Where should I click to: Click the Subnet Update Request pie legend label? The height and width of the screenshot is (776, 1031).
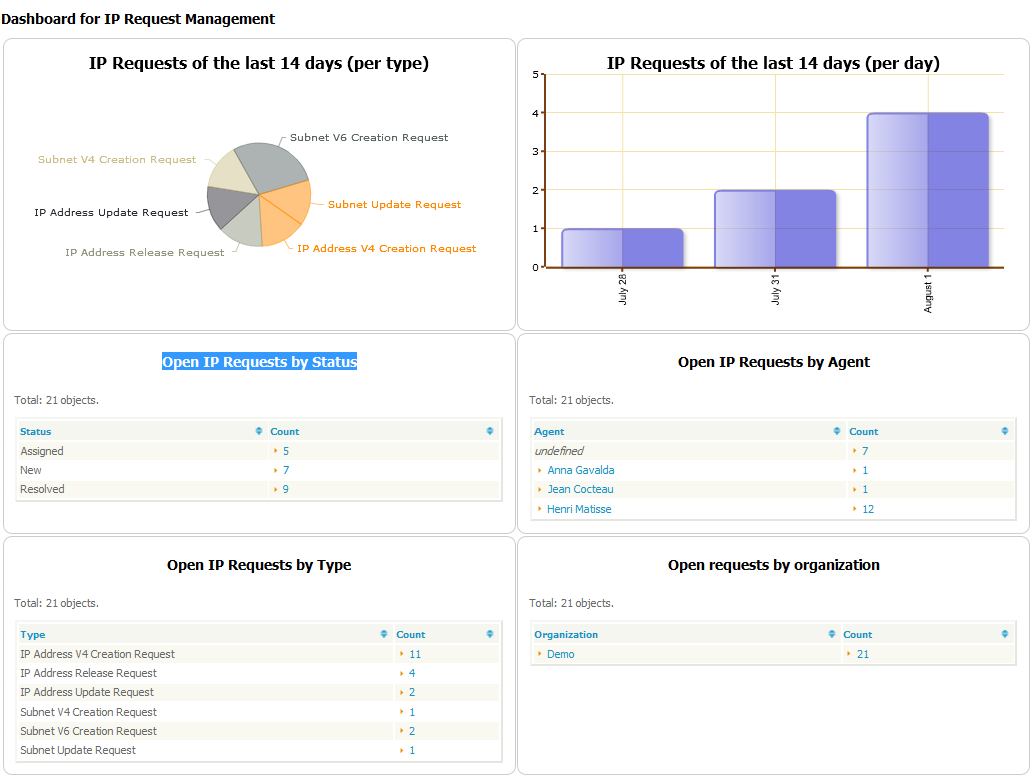point(394,205)
